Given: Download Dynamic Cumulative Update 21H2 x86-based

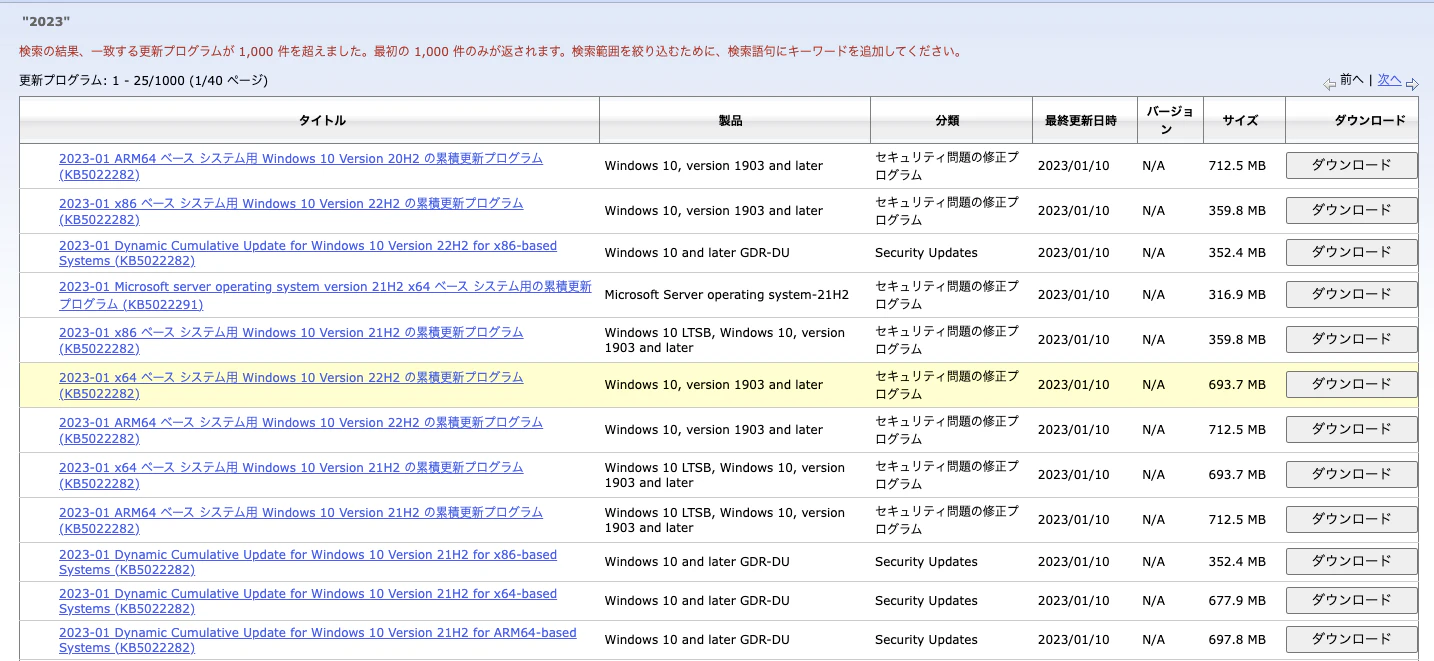Looking at the screenshot, I should (1351, 562).
